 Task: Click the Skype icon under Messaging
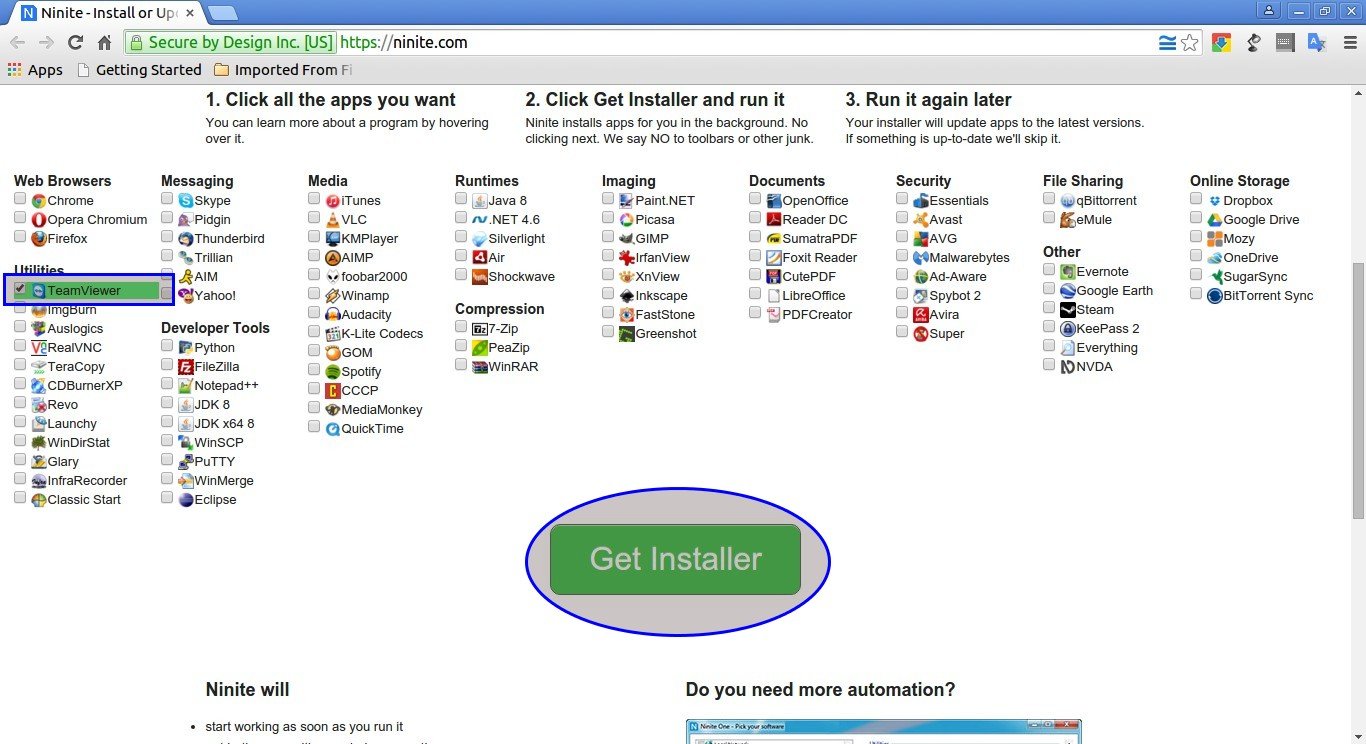(186, 201)
